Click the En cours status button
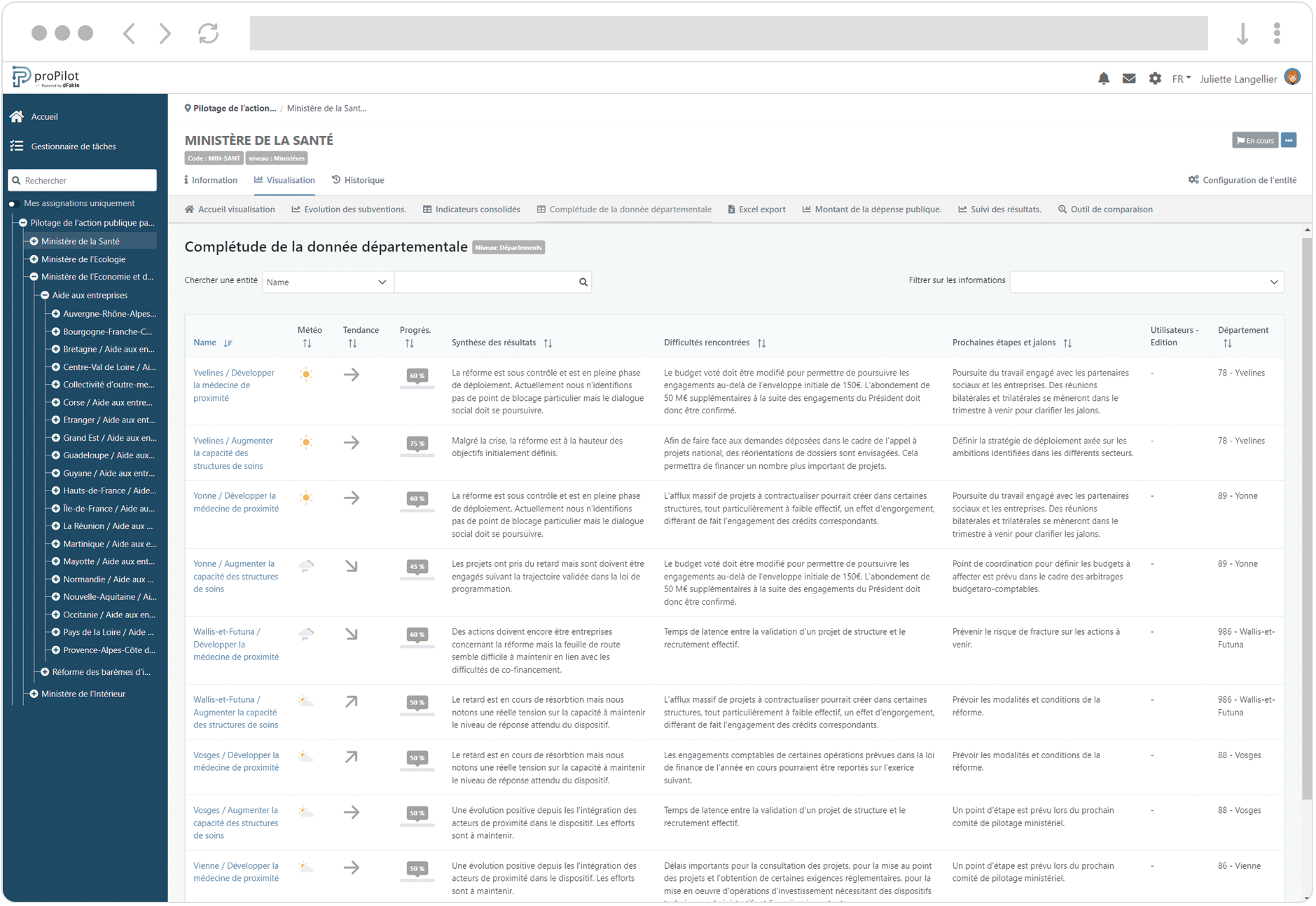This screenshot has height=906, width=1316. [x=1254, y=140]
